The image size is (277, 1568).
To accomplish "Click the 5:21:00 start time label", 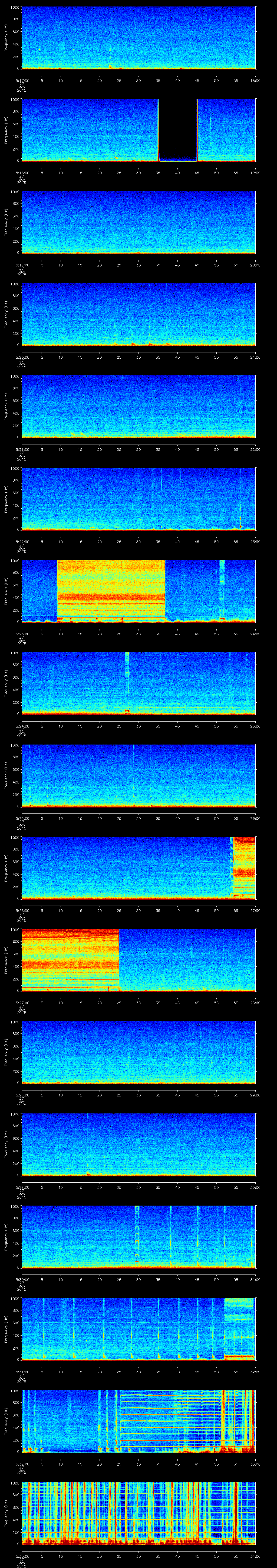I will pyautogui.click(x=22, y=449).
